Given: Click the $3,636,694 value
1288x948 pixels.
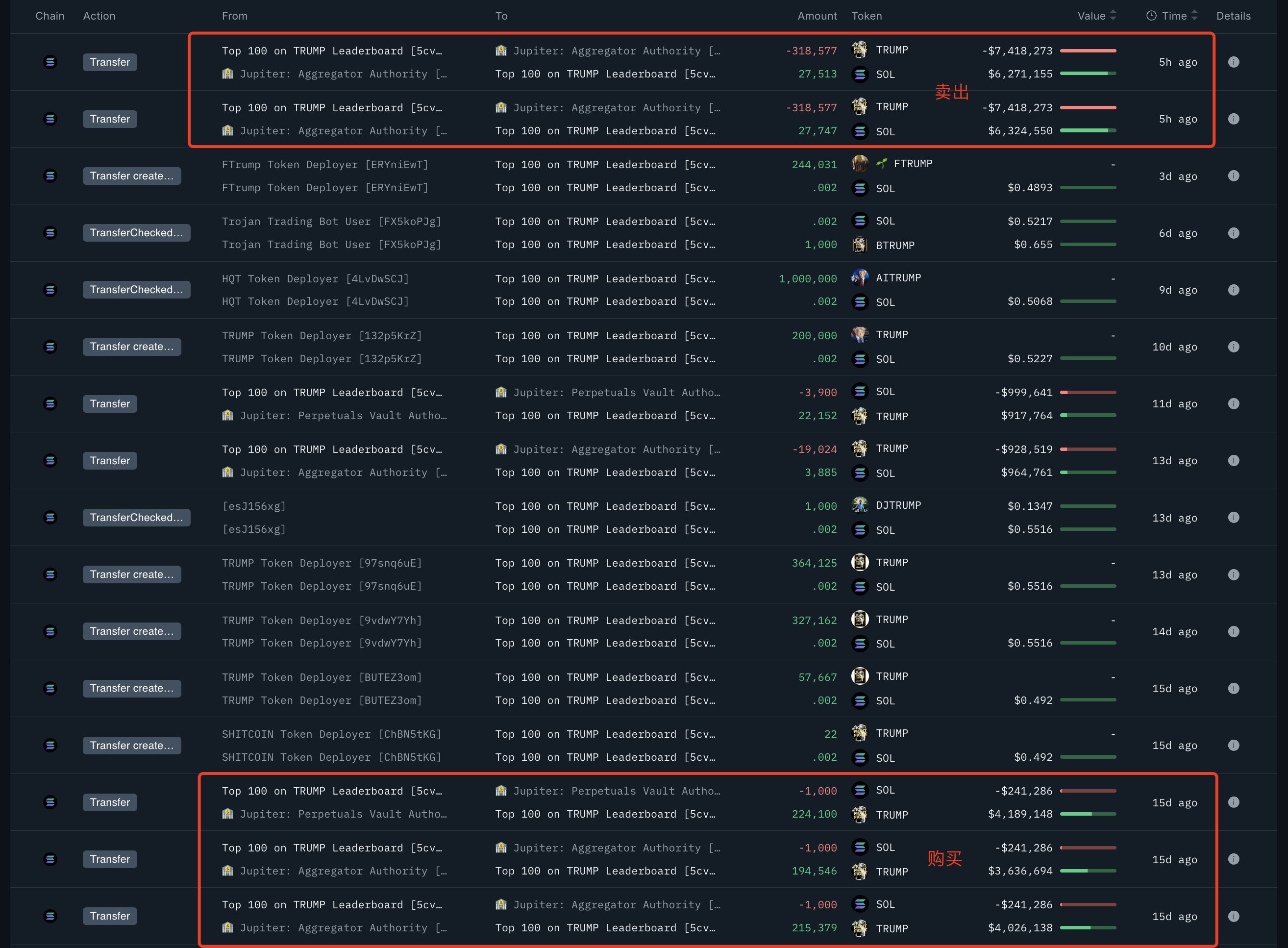Looking at the screenshot, I should click(x=1020, y=871).
